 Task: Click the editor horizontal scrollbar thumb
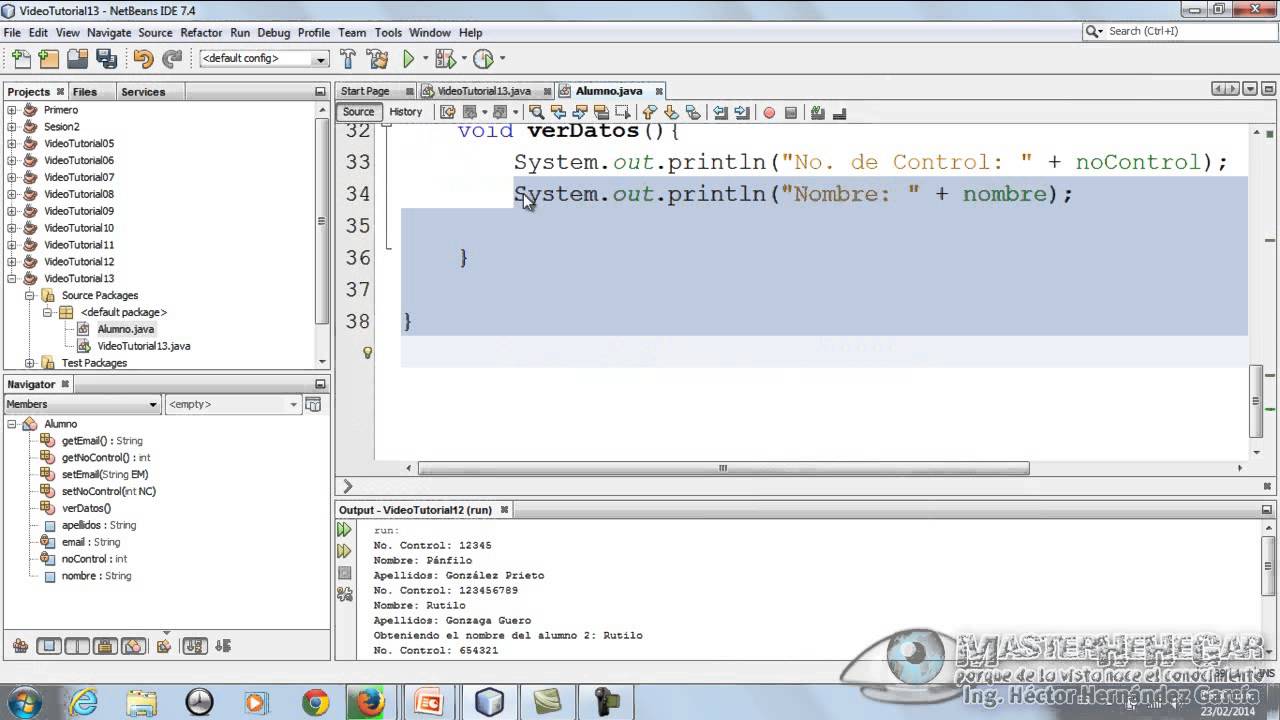tap(723, 468)
